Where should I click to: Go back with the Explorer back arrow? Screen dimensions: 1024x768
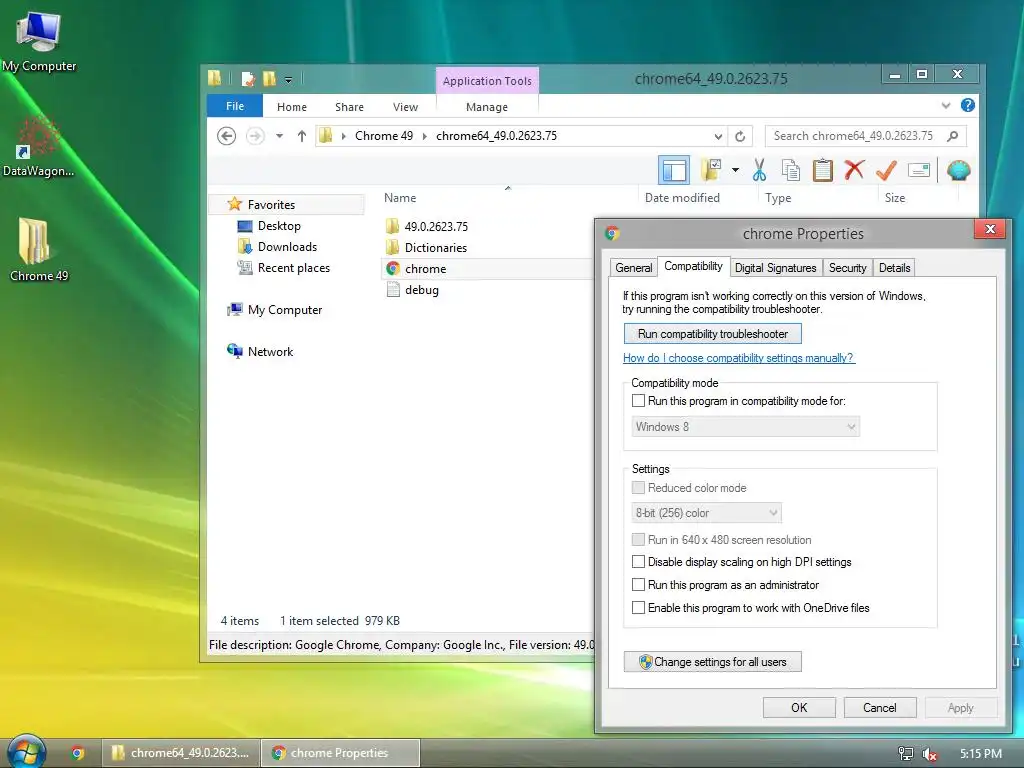(x=227, y=136)
